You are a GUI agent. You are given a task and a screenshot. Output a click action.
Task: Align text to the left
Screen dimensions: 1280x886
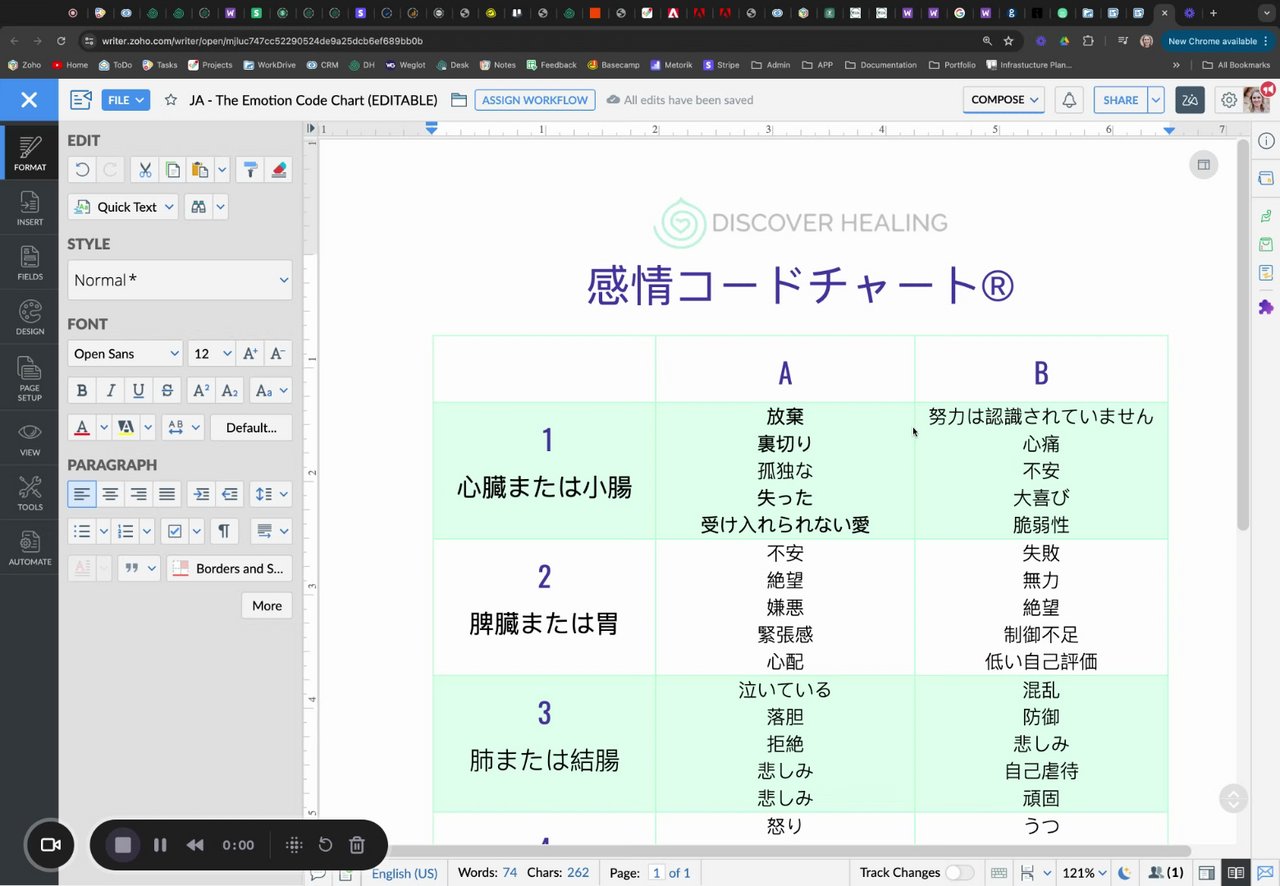(82, 494)
